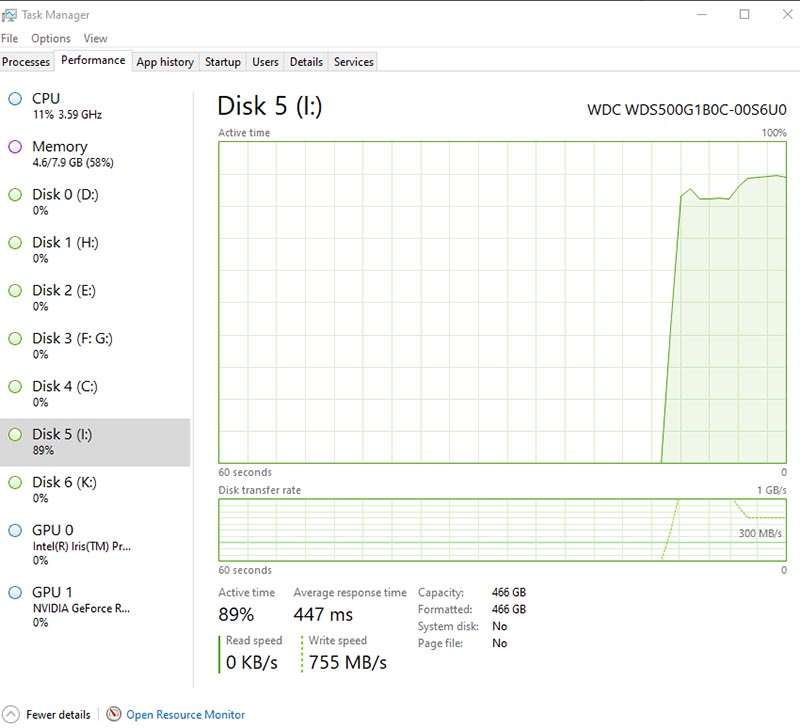
Task: Select the Disk 5 (I:) label
Action: (62, 434)
